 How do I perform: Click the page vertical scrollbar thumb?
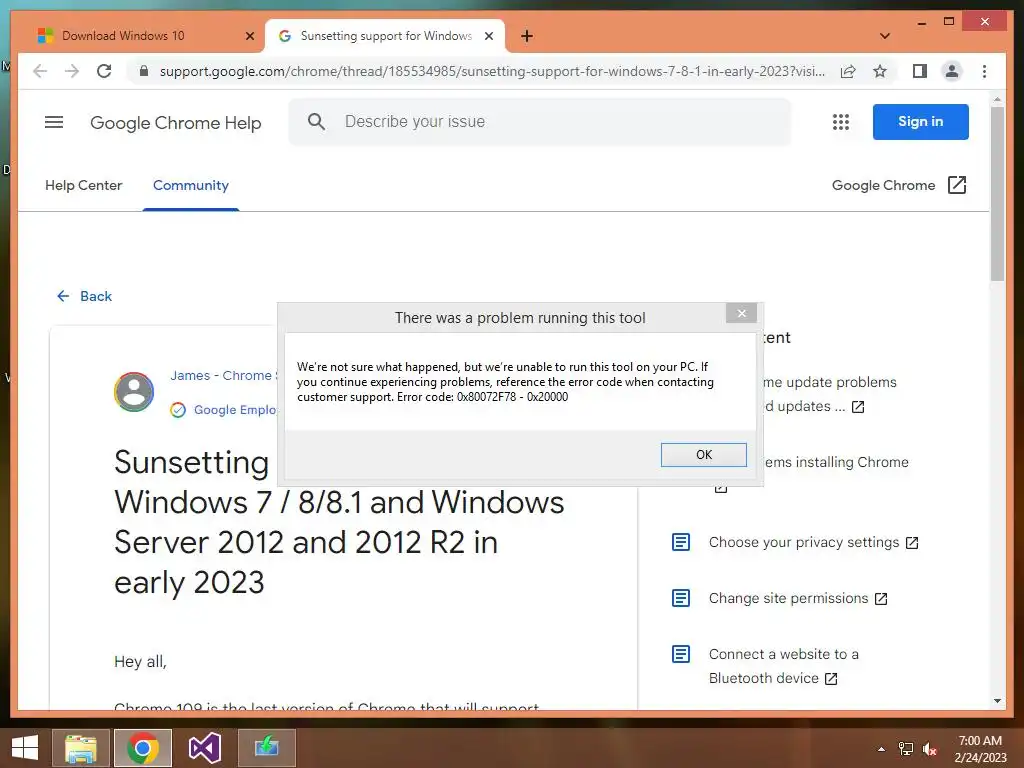pos(997,193)
